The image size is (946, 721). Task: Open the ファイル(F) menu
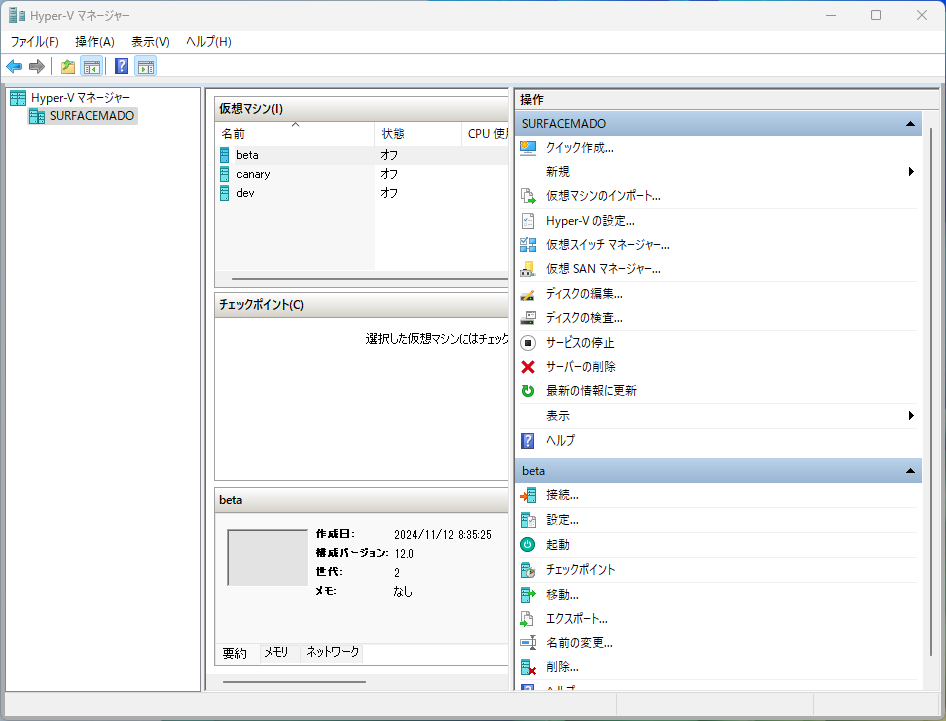click(34, 42)
